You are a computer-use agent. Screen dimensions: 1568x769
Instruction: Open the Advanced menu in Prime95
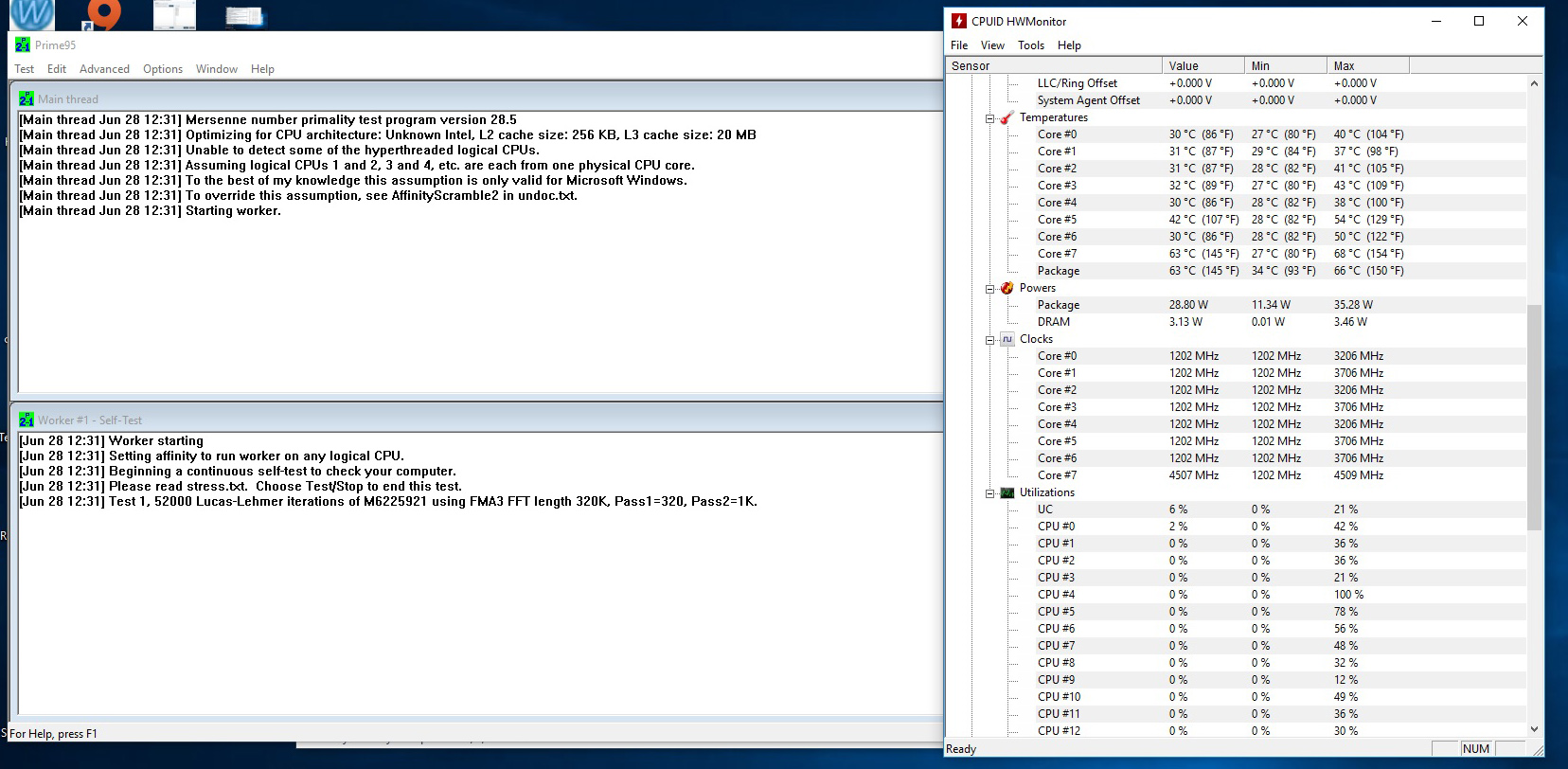coord(104,69)
